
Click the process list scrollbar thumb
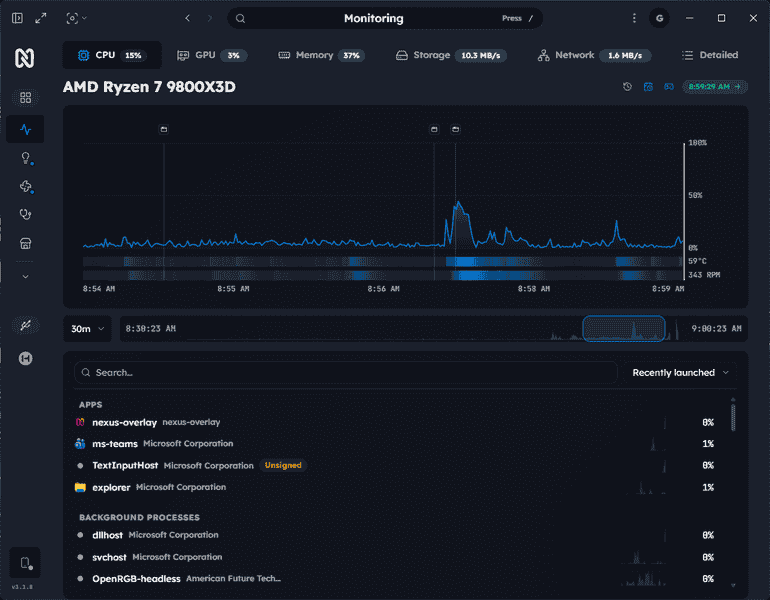(x=733, y=417)
